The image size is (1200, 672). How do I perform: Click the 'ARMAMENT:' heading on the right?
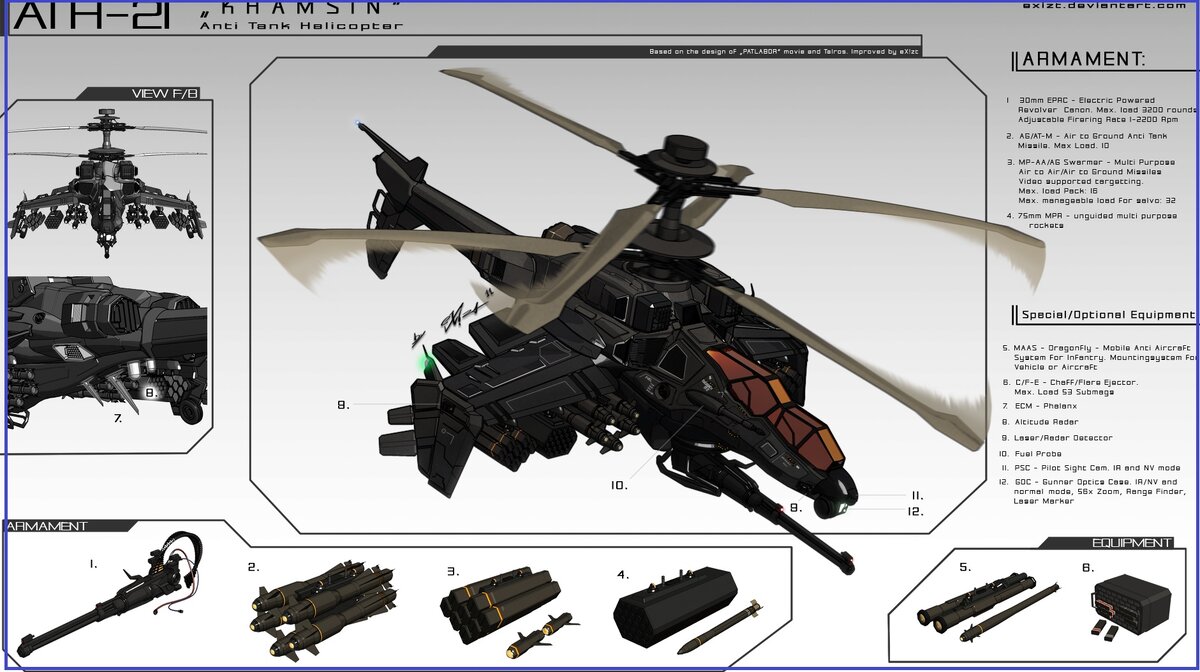[x=1086, y=60]
